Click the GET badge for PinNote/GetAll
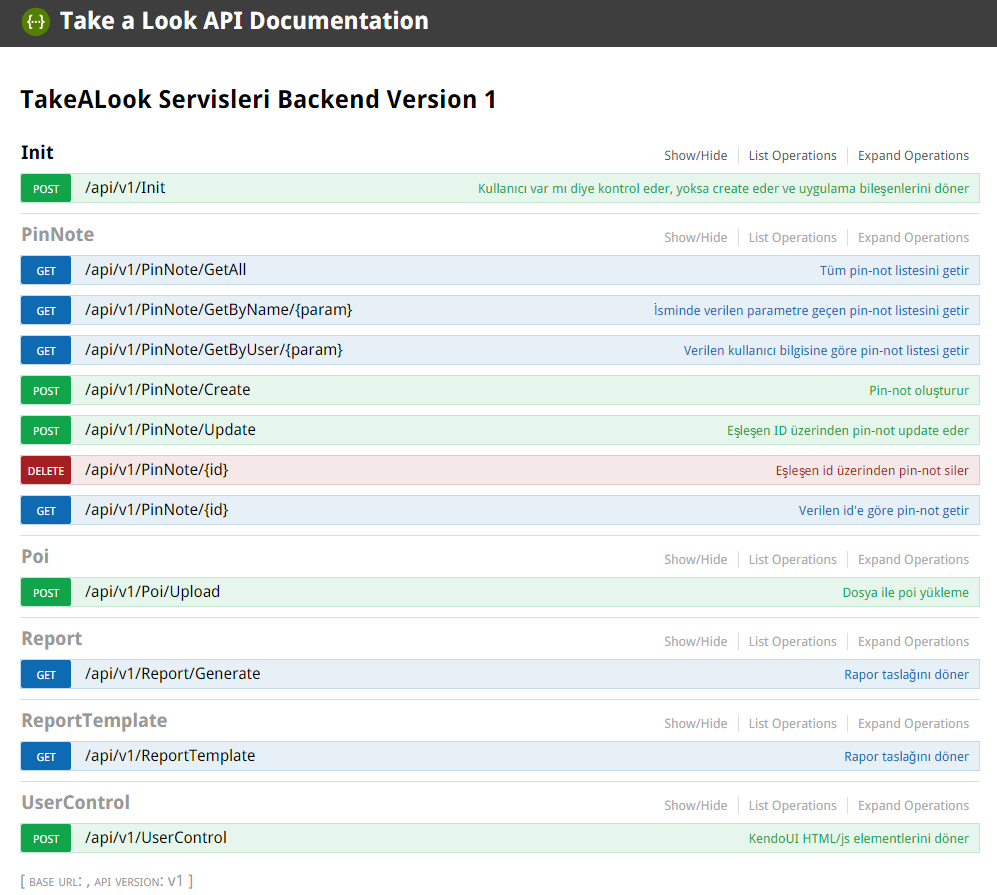The height and width of the screenshot is (895, 997). point(46,271)
